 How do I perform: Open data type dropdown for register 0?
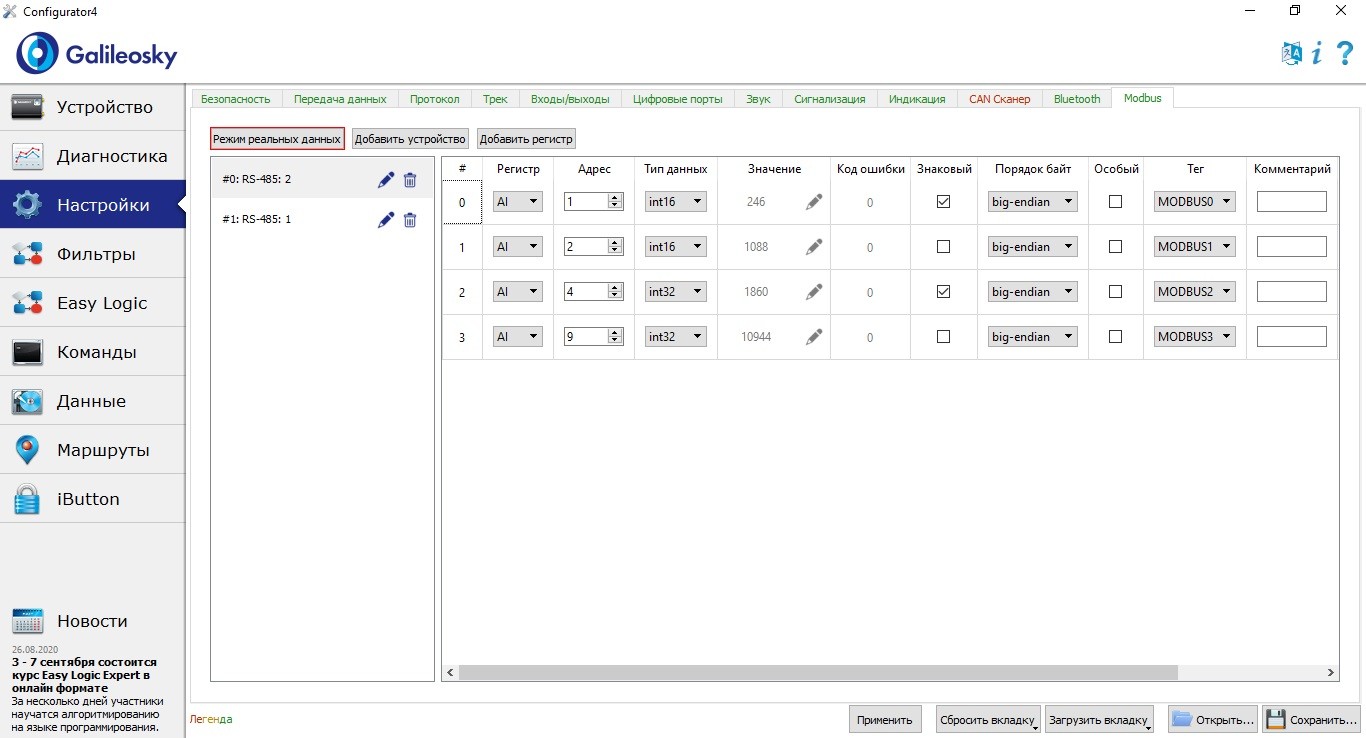[x=675, y=202]
